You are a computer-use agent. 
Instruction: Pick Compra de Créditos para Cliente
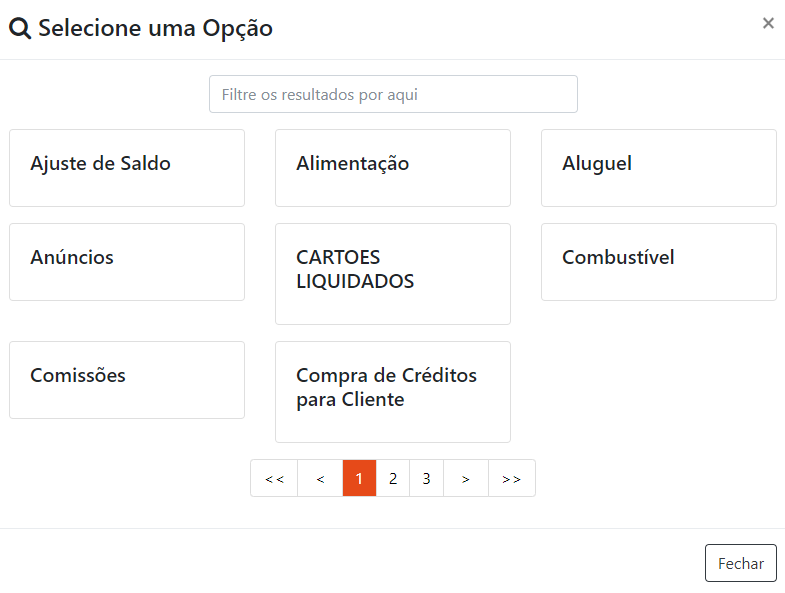(x=393, y=392)
